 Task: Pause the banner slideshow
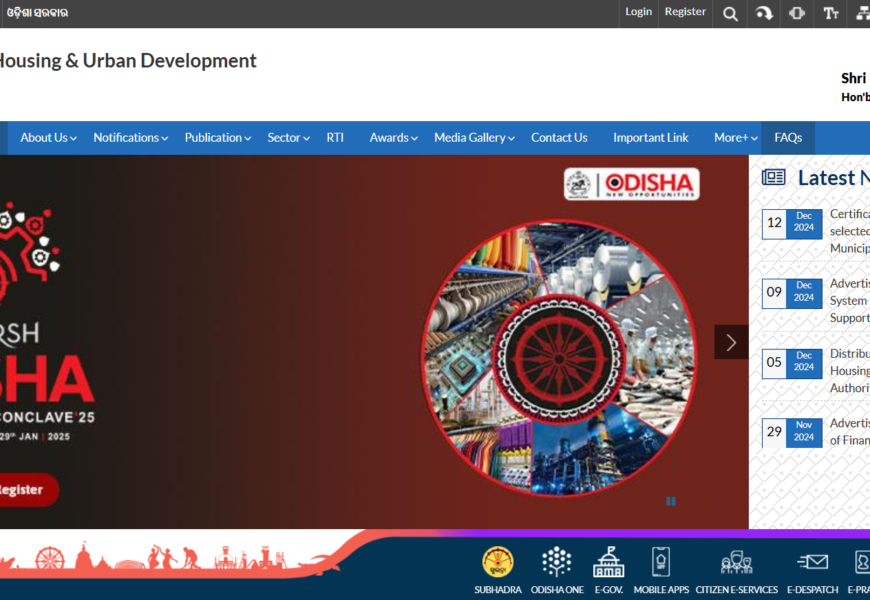click(671, 502)
